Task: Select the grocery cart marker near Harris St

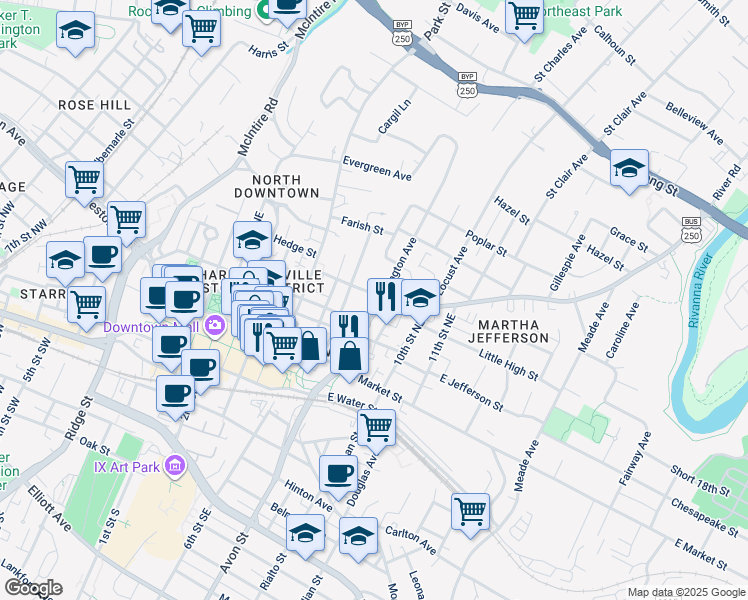Action: coord(202,30)
